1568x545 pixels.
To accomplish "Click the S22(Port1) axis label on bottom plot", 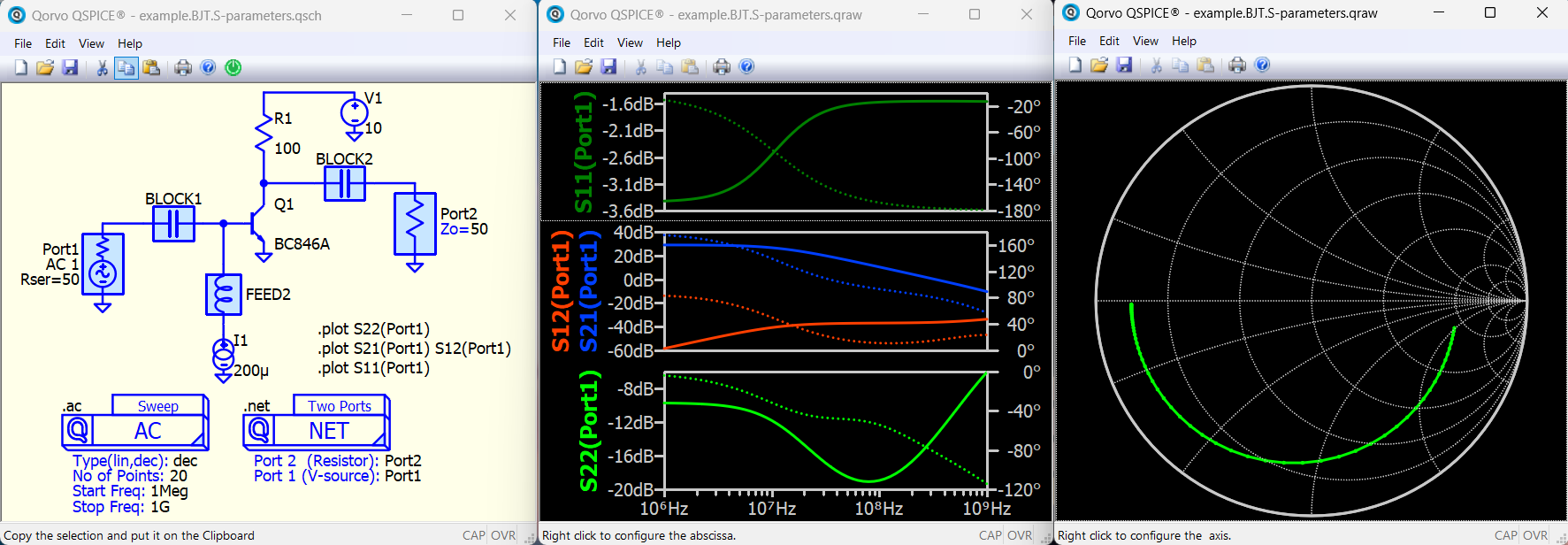I will (x=588, y=431).
